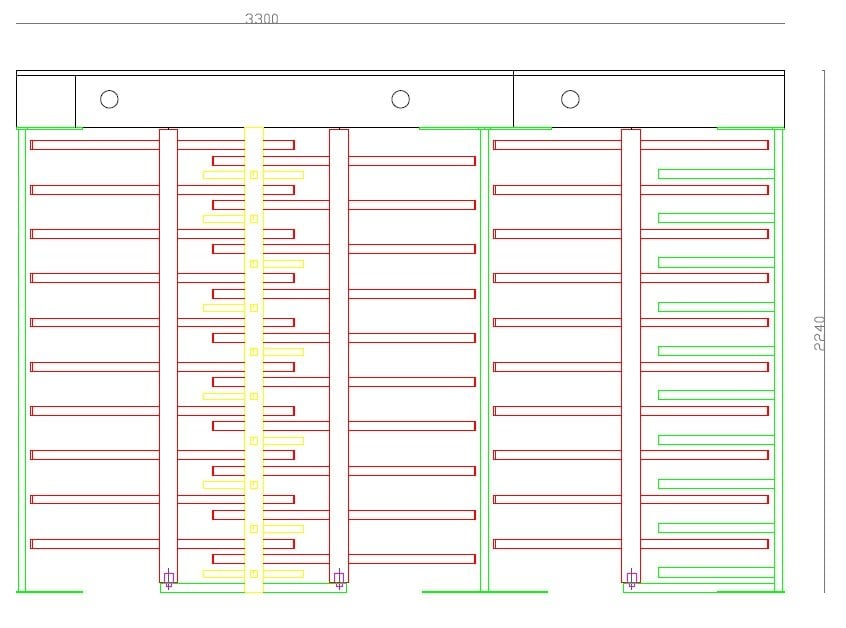
Task: Click bolt symbol at base of right red post
Action: pyautogui.click(x=631, y=578)
